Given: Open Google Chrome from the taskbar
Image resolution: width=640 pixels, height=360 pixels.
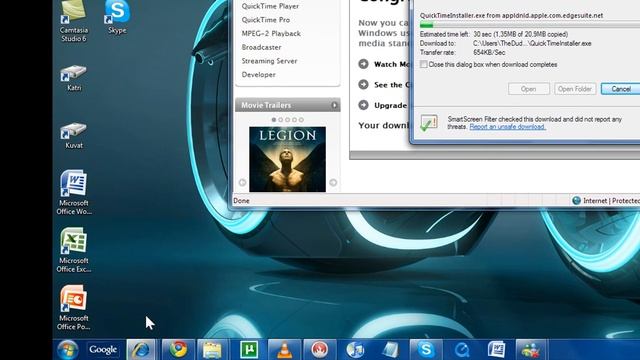Looking at the screenshot, I should click(178, 350).
